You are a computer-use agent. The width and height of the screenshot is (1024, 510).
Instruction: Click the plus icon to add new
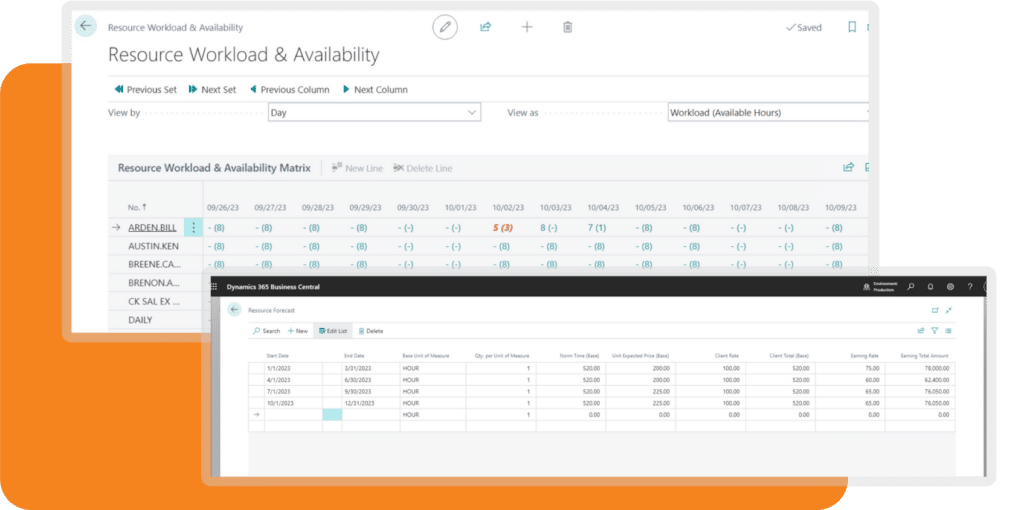(x=527, y=27)
